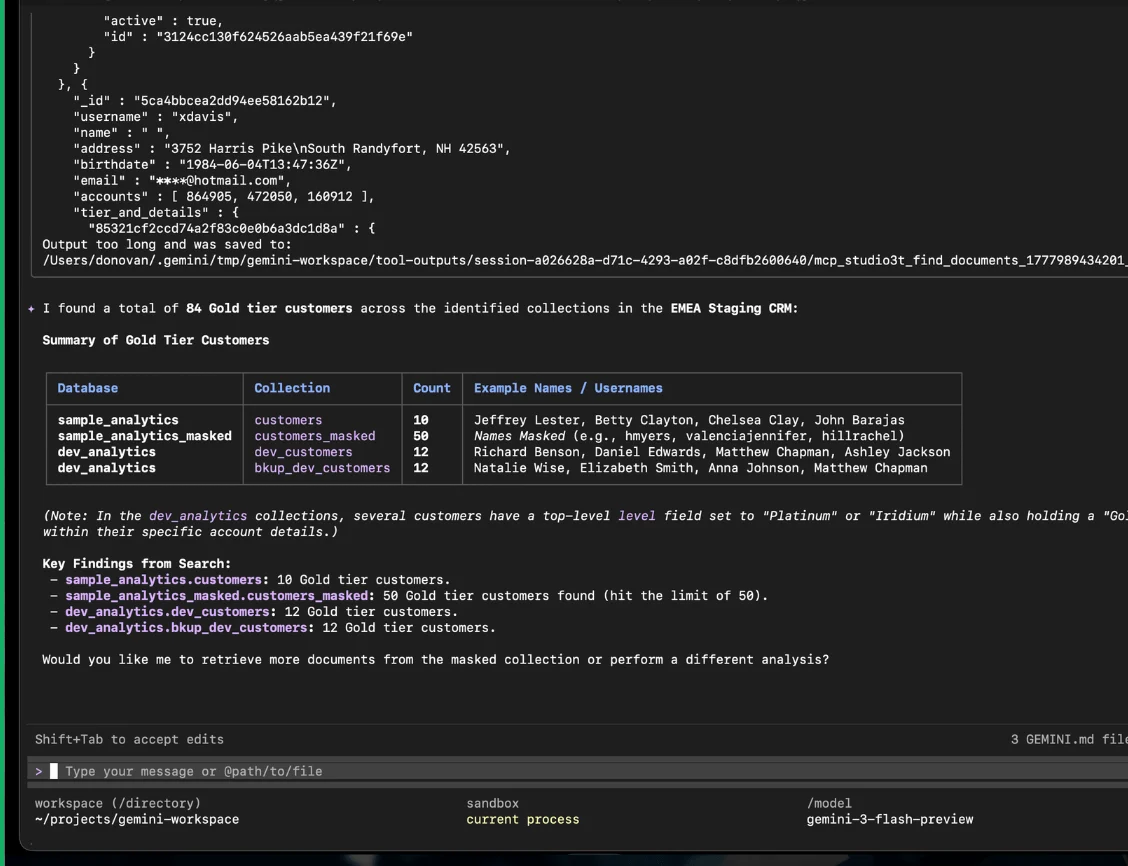Click the 'Natalie Wise, Elizabeth Smith' names cell

click(701, 468)
